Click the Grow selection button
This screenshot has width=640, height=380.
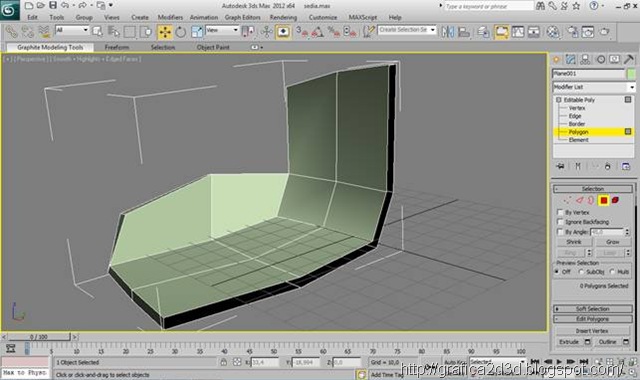pos(612,242)
